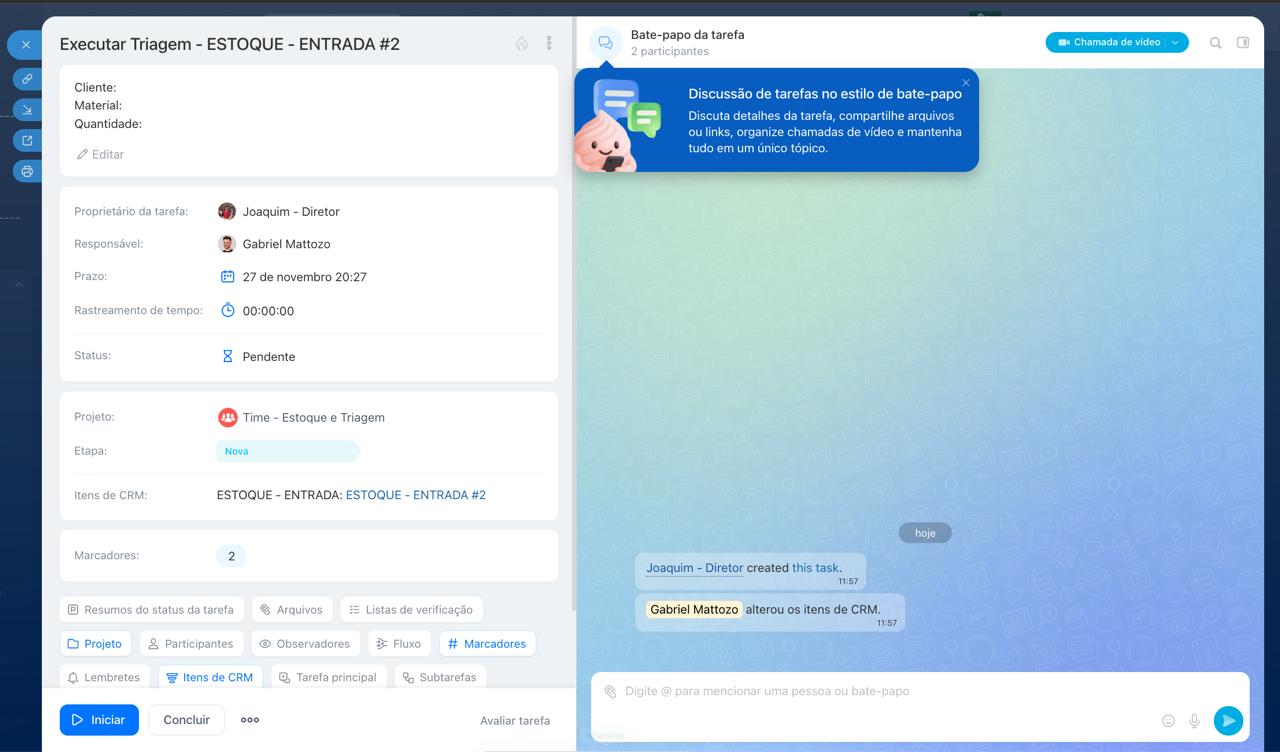This screenshot has height=752, width=1280.
Task: Open the vertical three-dots task menu
Action: click(x=549, y=44)
